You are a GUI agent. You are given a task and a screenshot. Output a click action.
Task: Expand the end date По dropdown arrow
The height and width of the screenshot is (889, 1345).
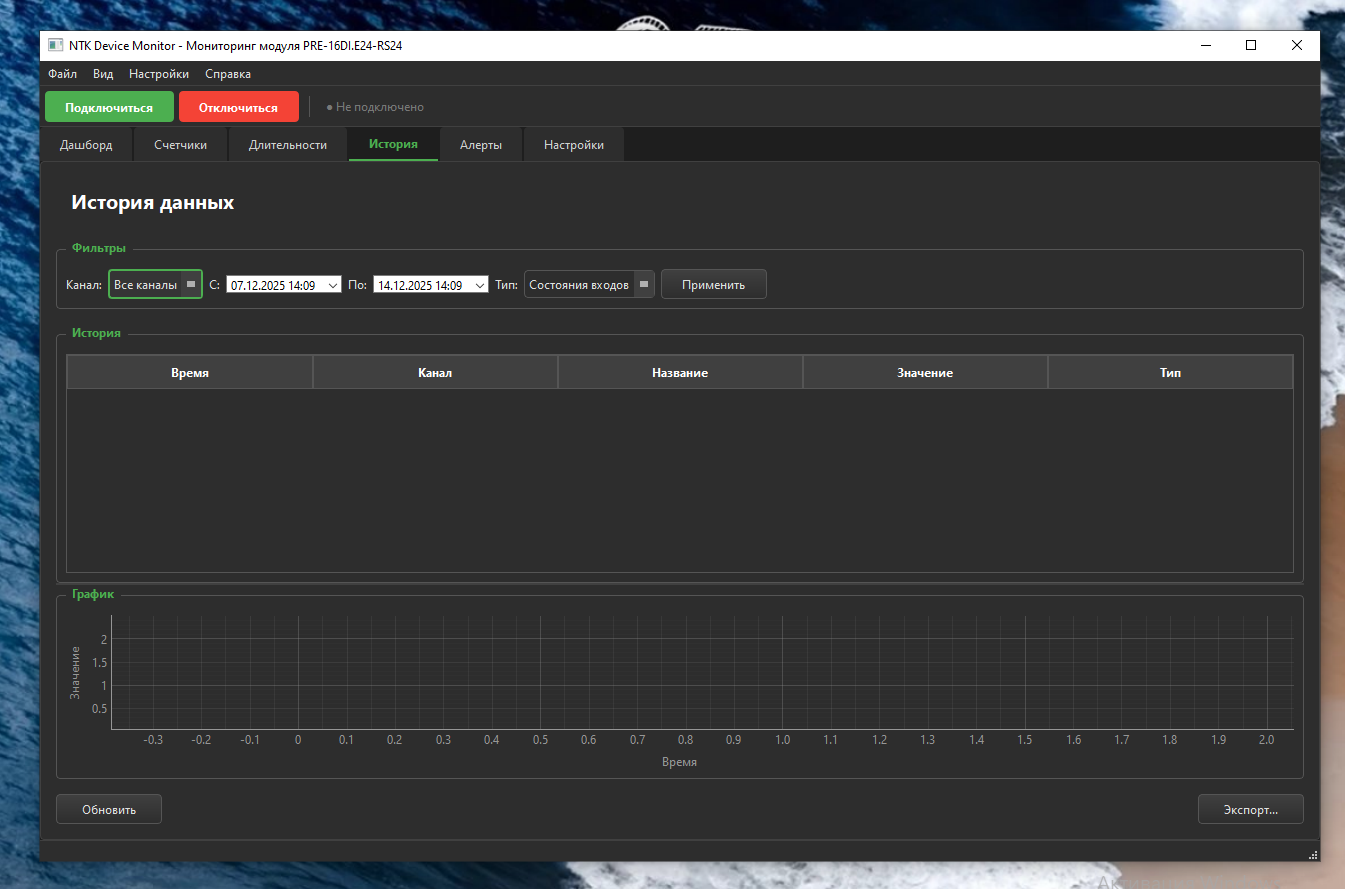pos(480,285)
